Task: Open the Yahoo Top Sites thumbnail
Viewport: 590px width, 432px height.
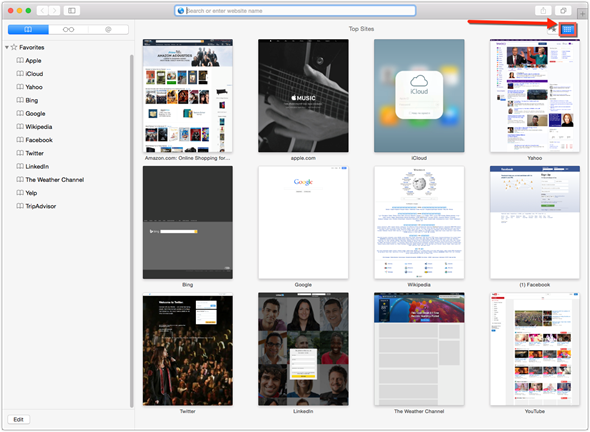Action: point(535,96)
